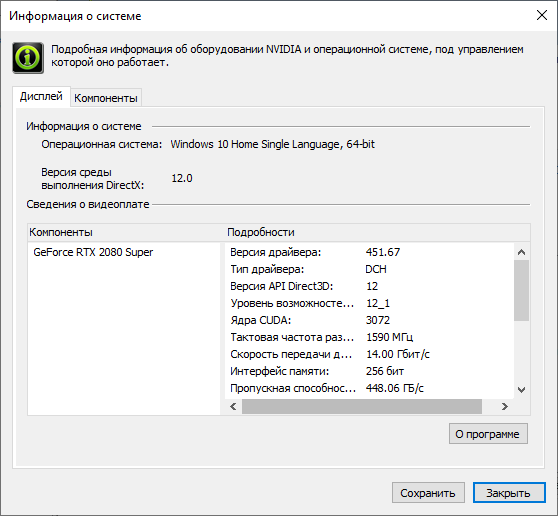
Task: Click data rate value 14.00 Гбит/с
Action: (x=398, y=354)
